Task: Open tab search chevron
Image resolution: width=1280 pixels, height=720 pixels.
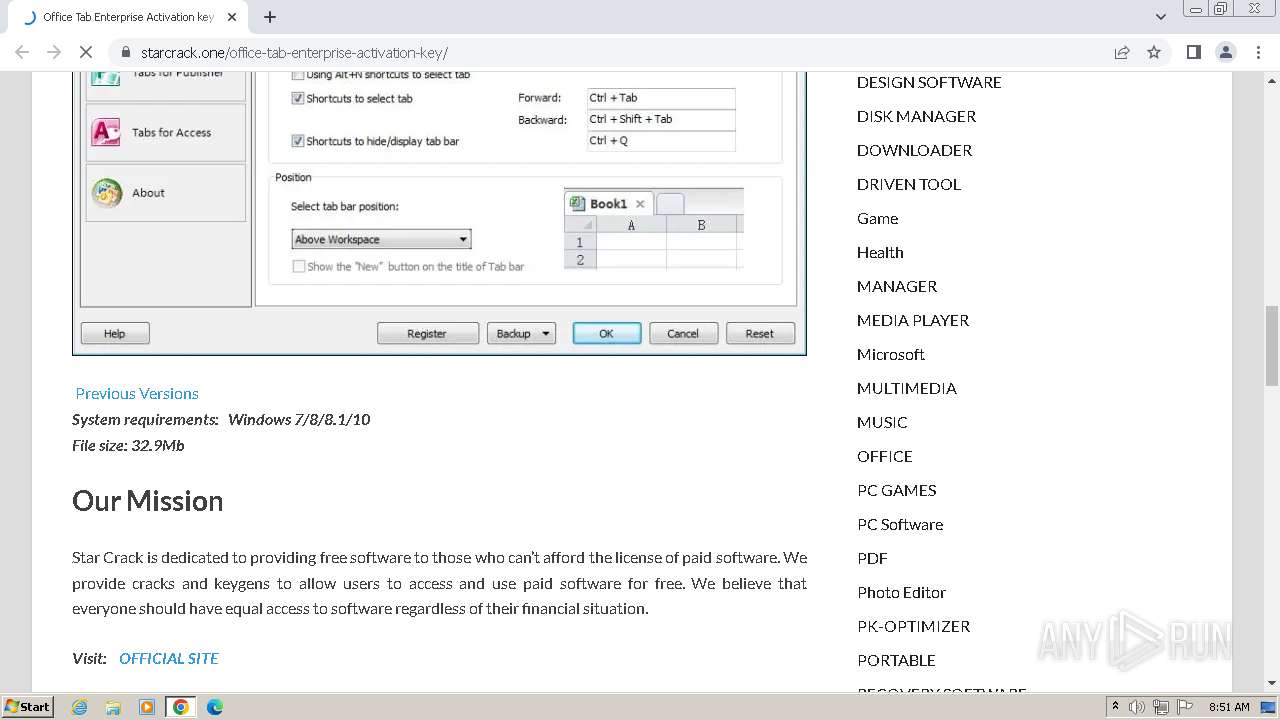Action: pyautogui.click(x=1161, y=17)
